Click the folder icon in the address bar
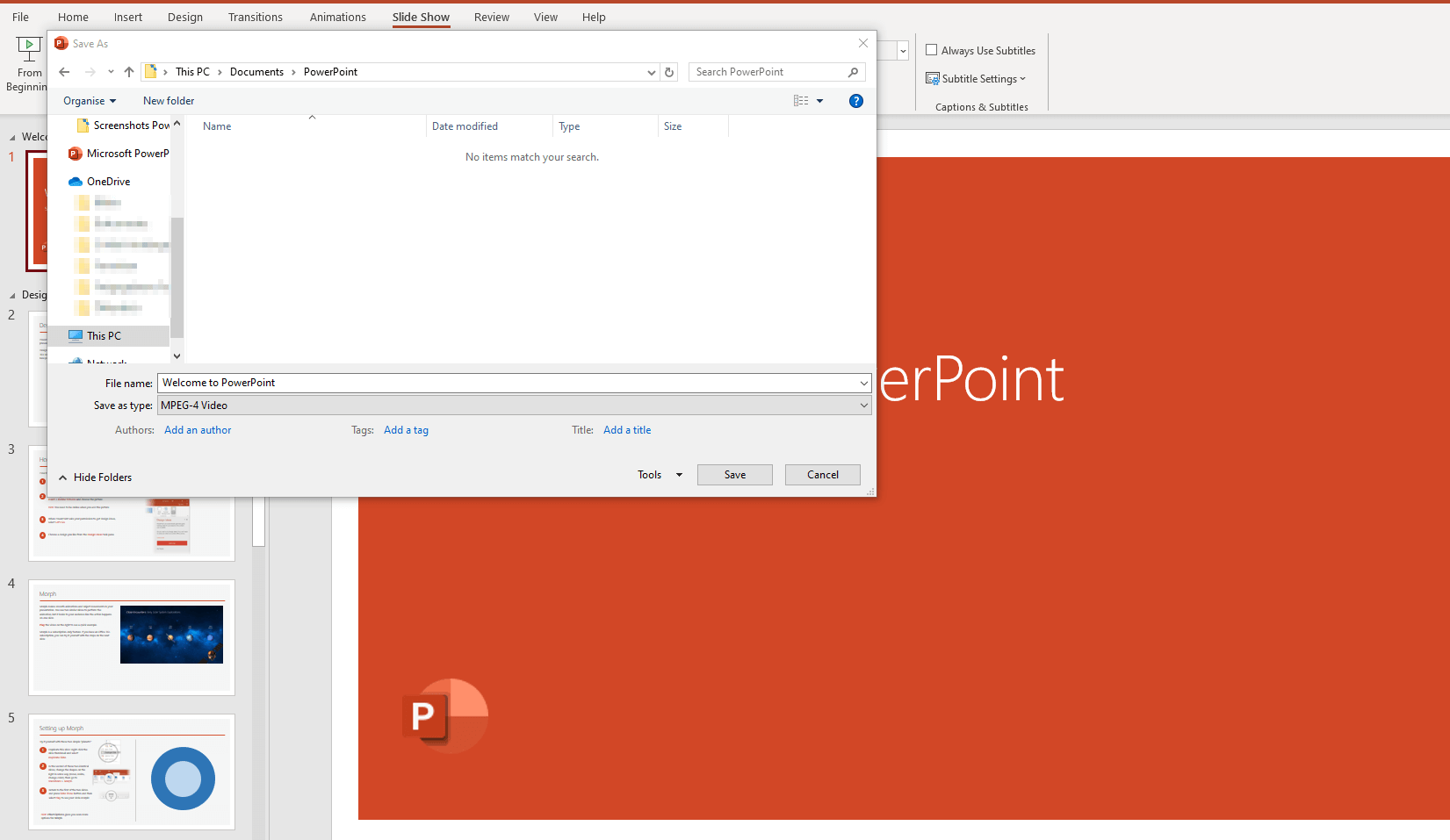1450x840 pixels. pyautogui.click(x=151, y=72)
